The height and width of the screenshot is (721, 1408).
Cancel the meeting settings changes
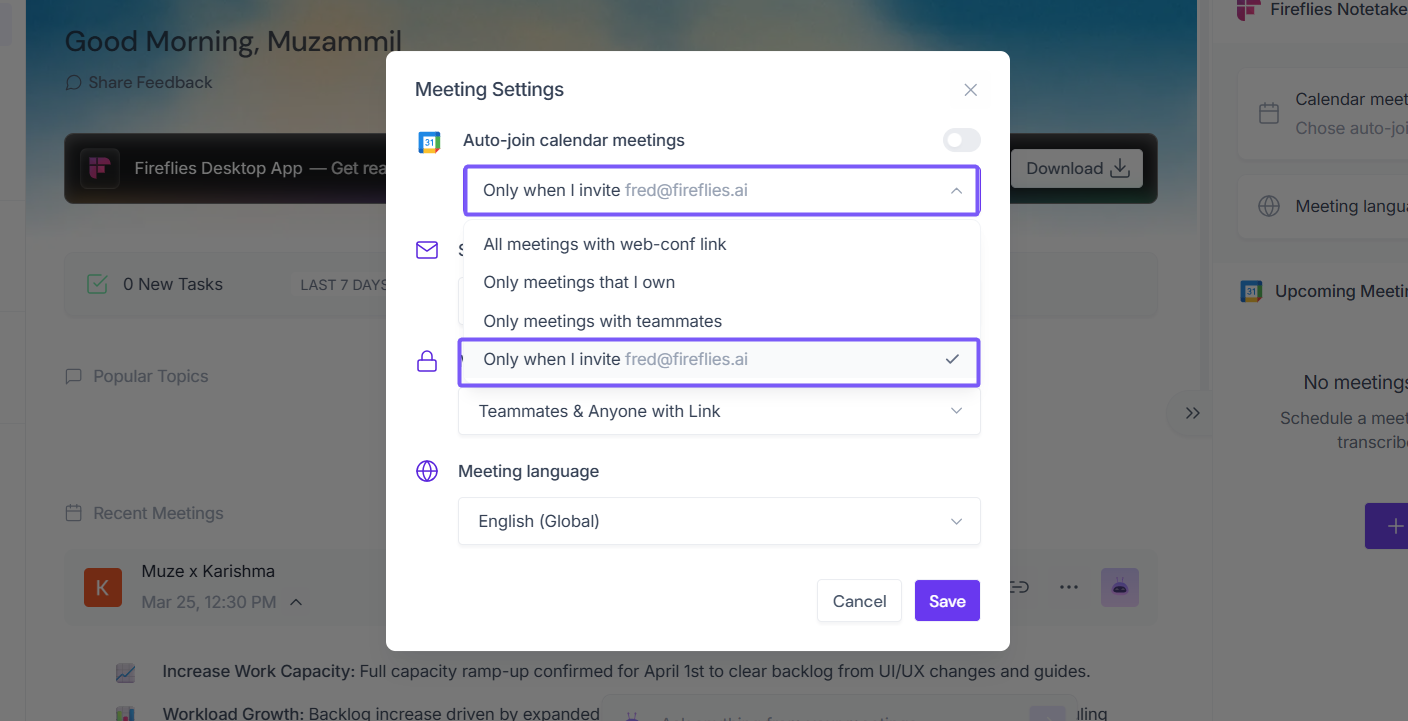tap(859, 601)
